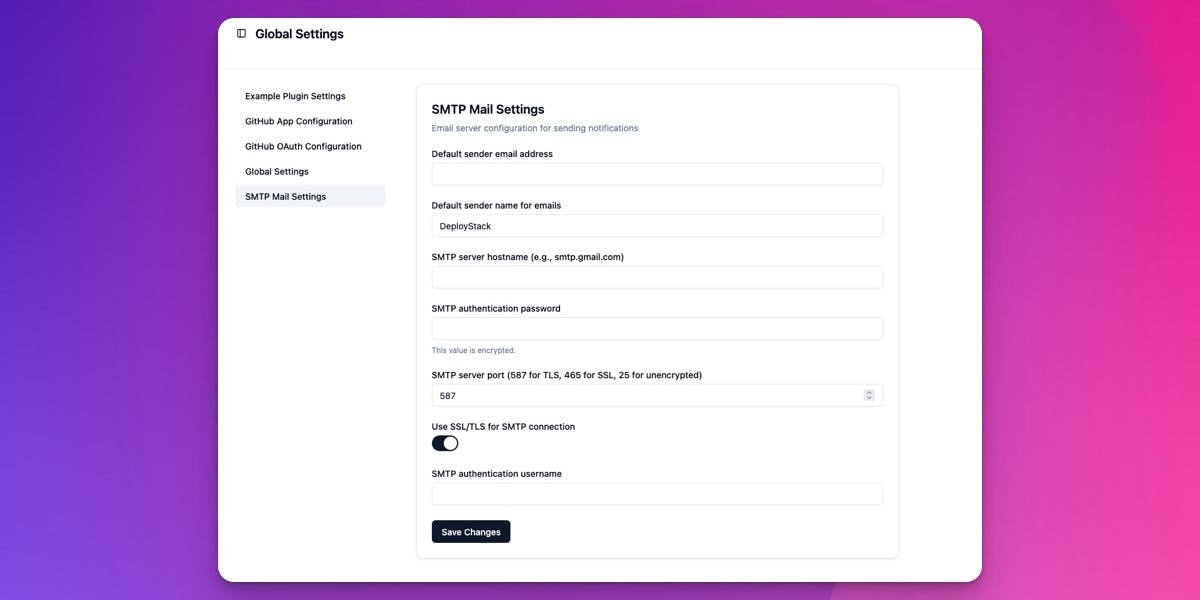Click the 'This value is encrypted' hint
1200x600 pixels.
(474, 350)
